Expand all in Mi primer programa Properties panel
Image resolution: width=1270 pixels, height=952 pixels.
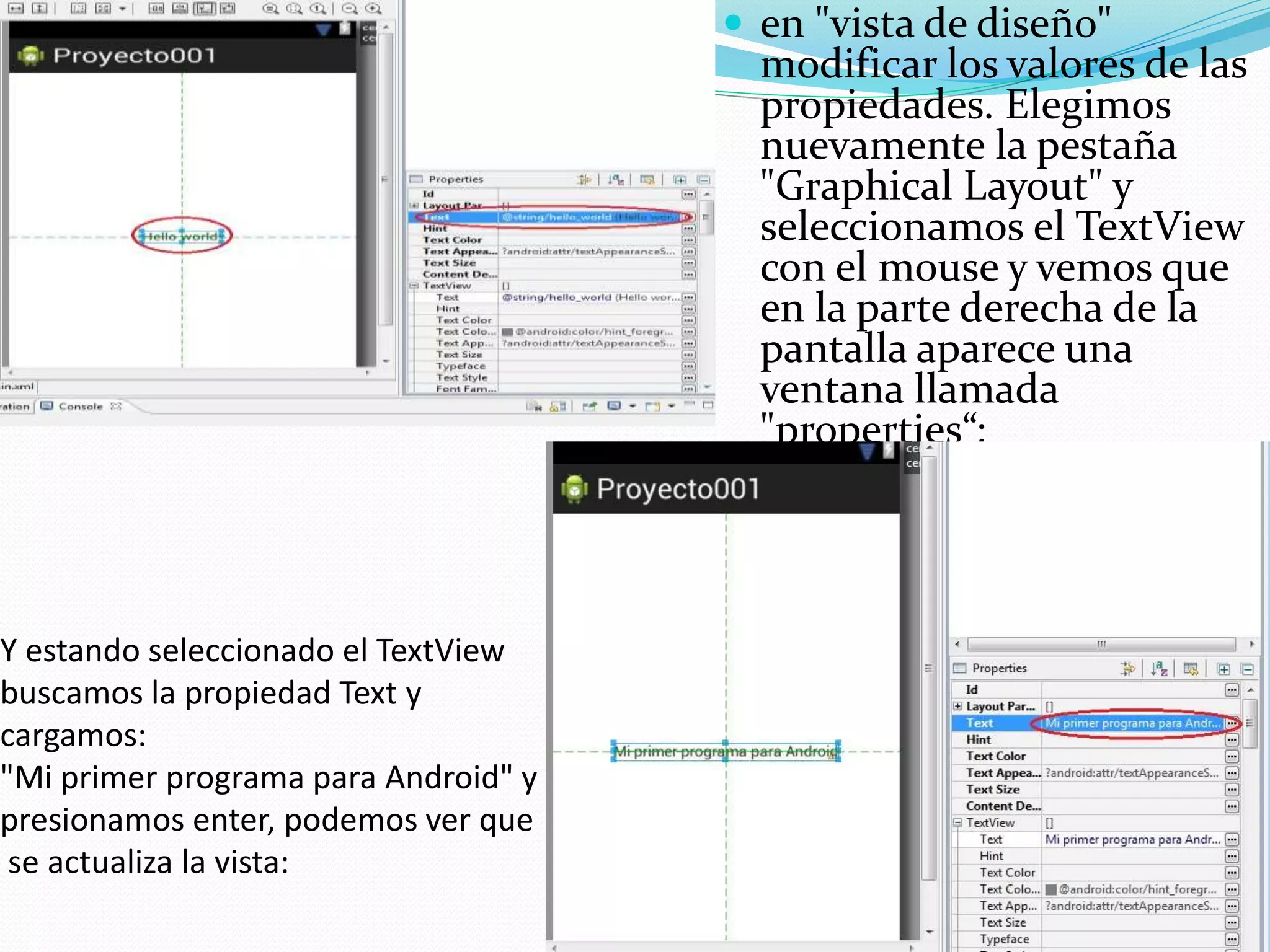[x=1223, y=669]
